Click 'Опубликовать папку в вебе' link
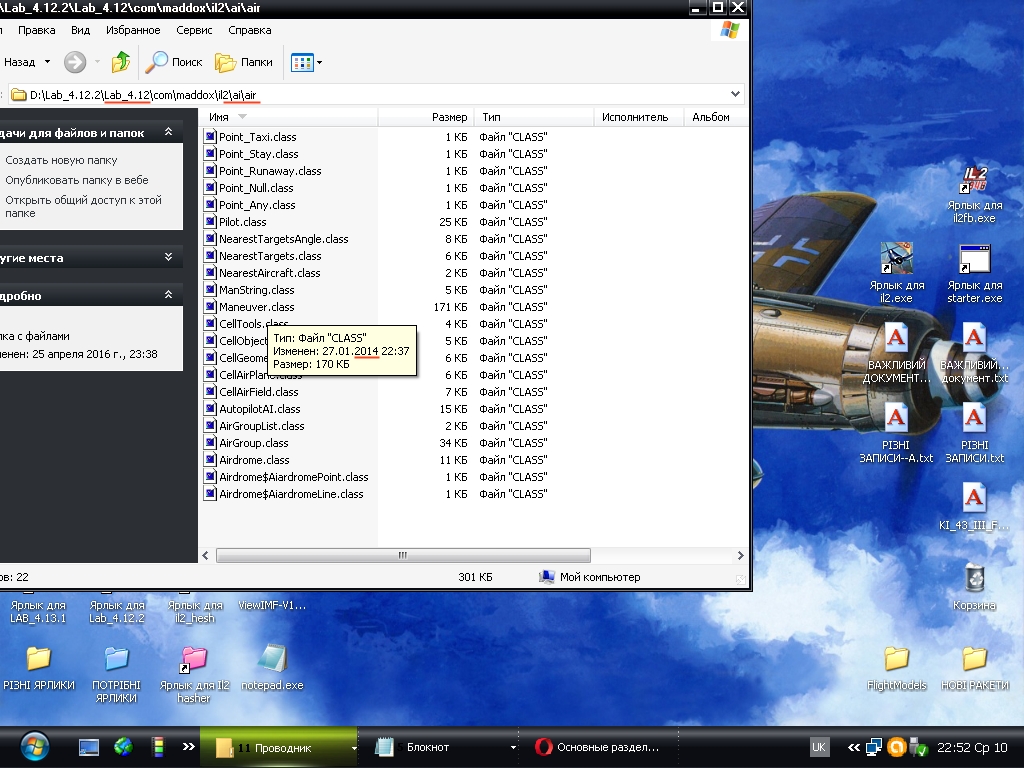 click(76, 180)
